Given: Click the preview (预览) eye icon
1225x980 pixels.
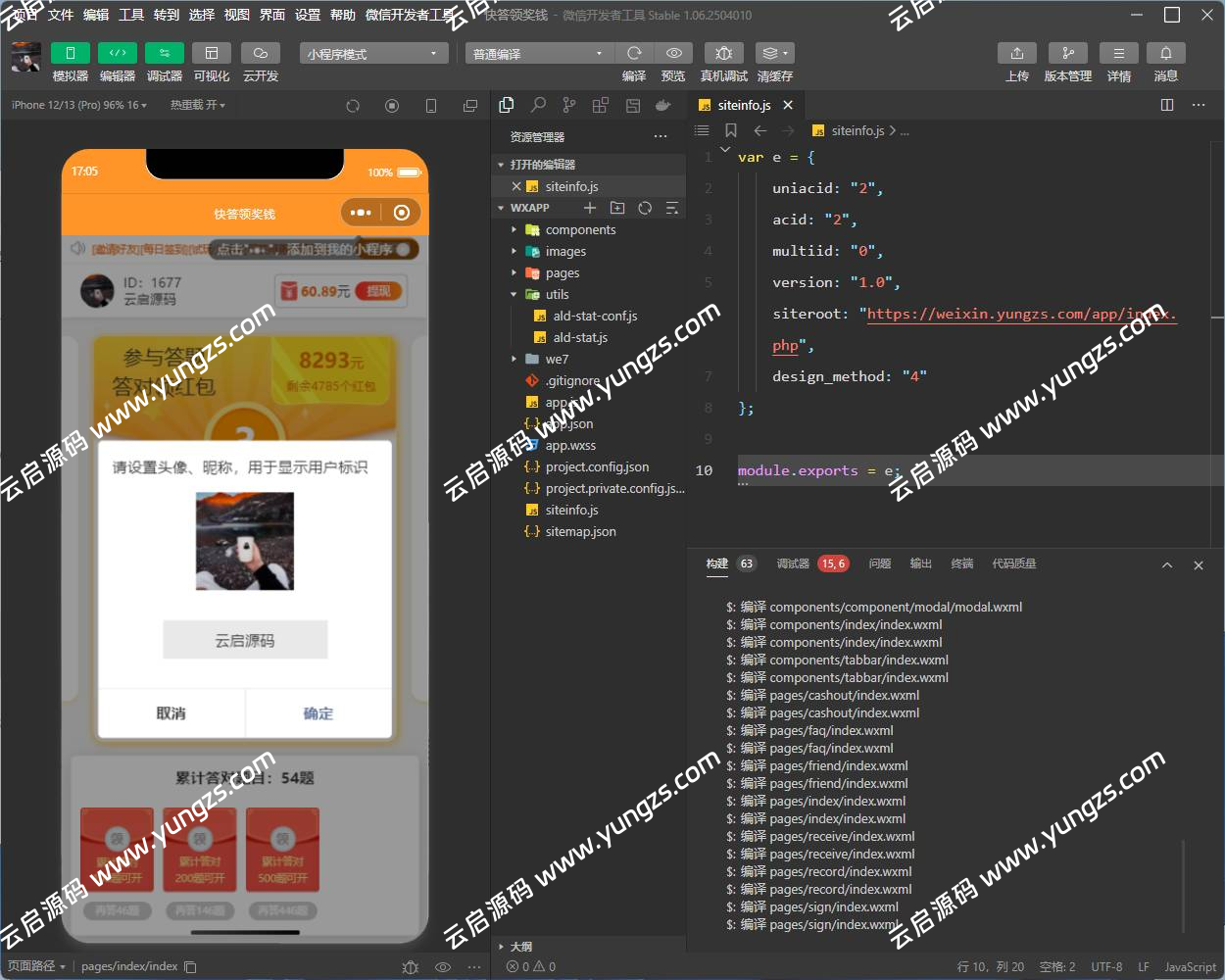Looking at the screenshot, I should coord(673,53).
